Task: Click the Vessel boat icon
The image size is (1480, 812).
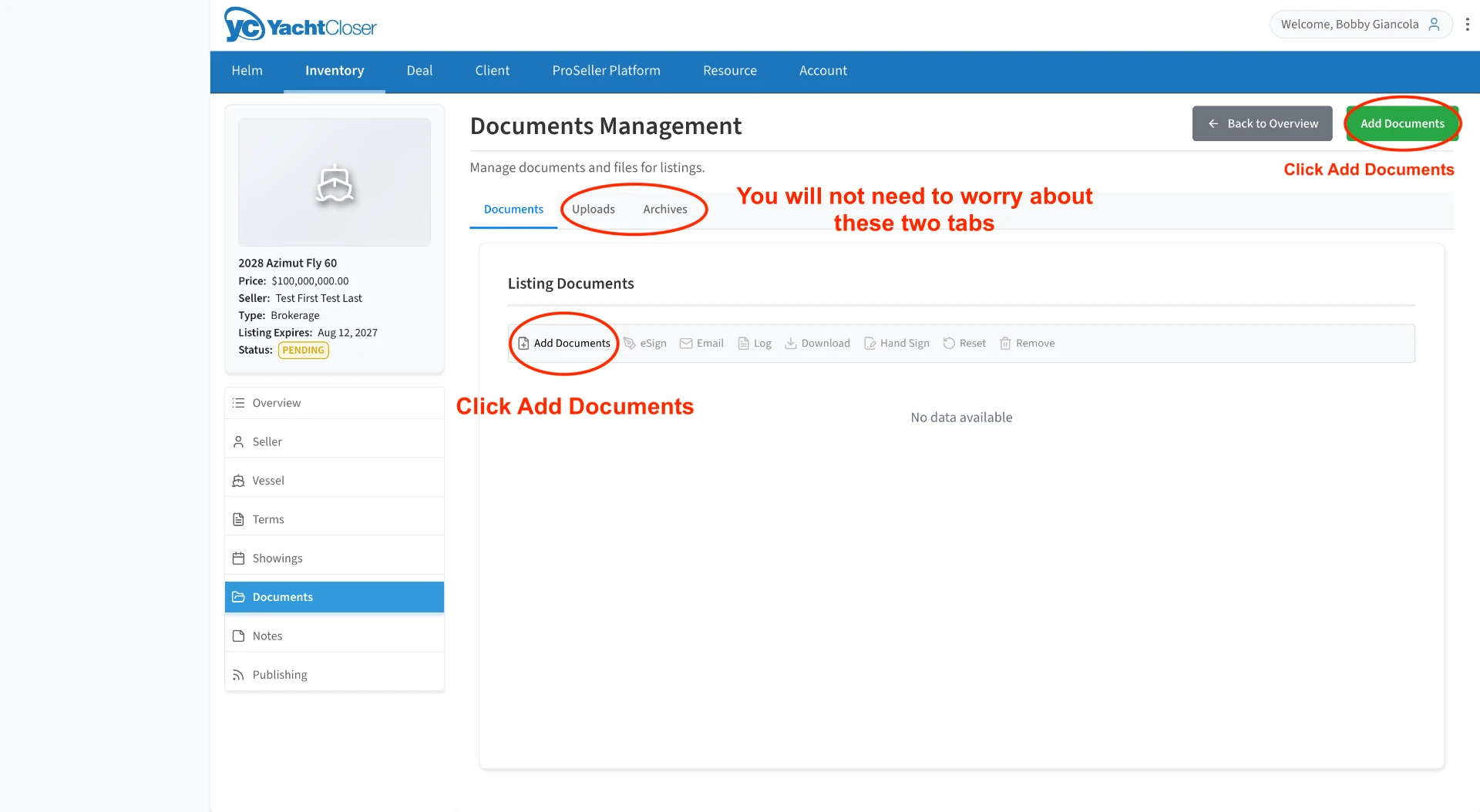Action: click(239, 481)
